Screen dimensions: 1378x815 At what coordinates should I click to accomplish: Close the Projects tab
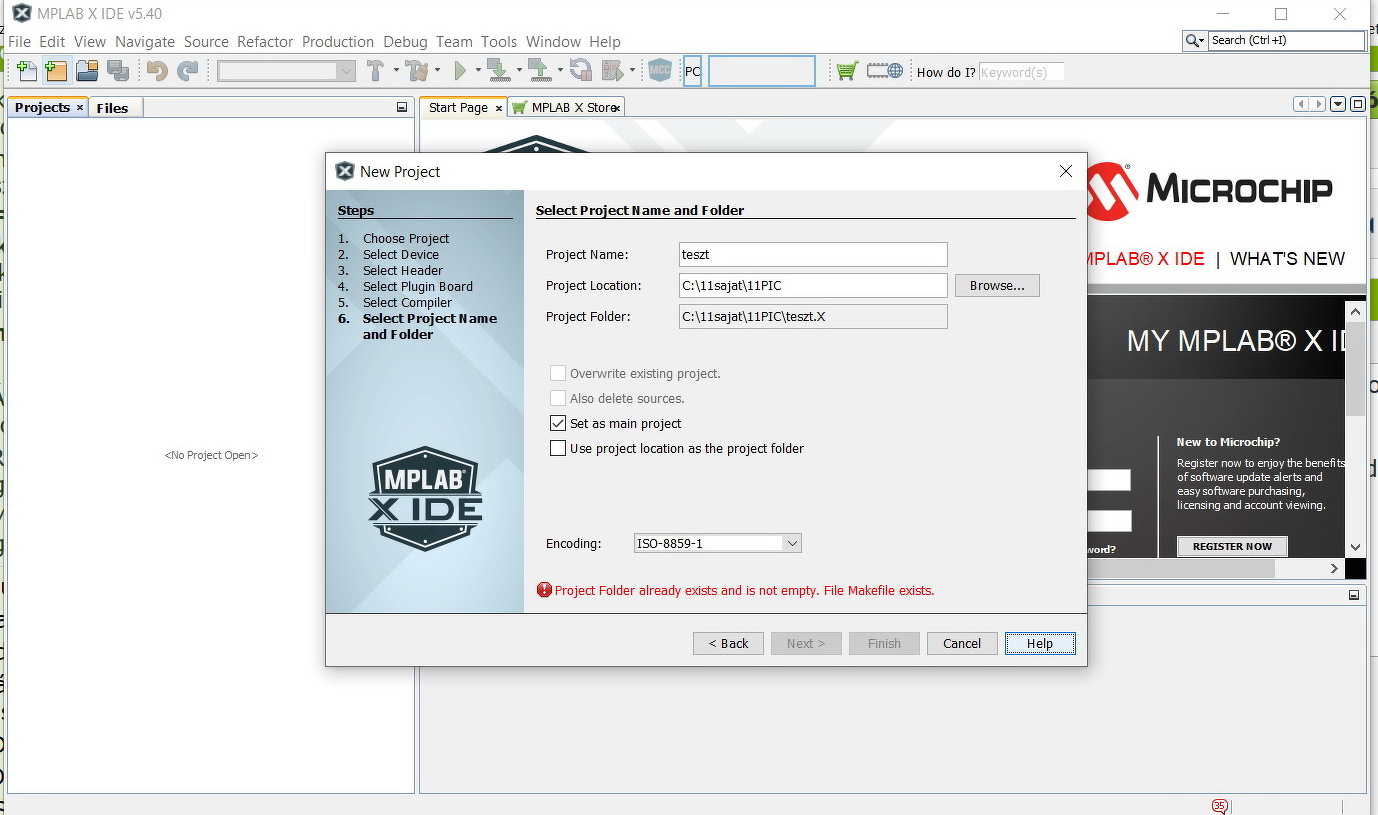click(80, 107)
